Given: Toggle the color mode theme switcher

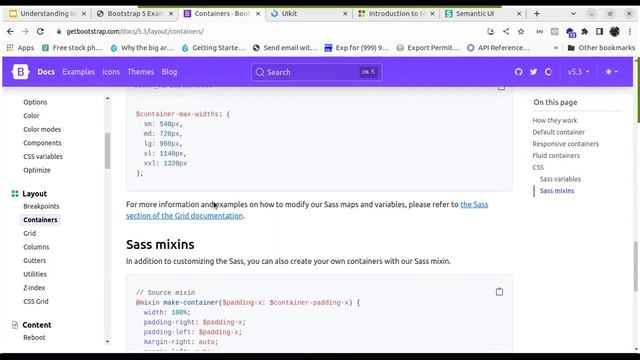Looking at the screenshot, I should tap(611, 72).
